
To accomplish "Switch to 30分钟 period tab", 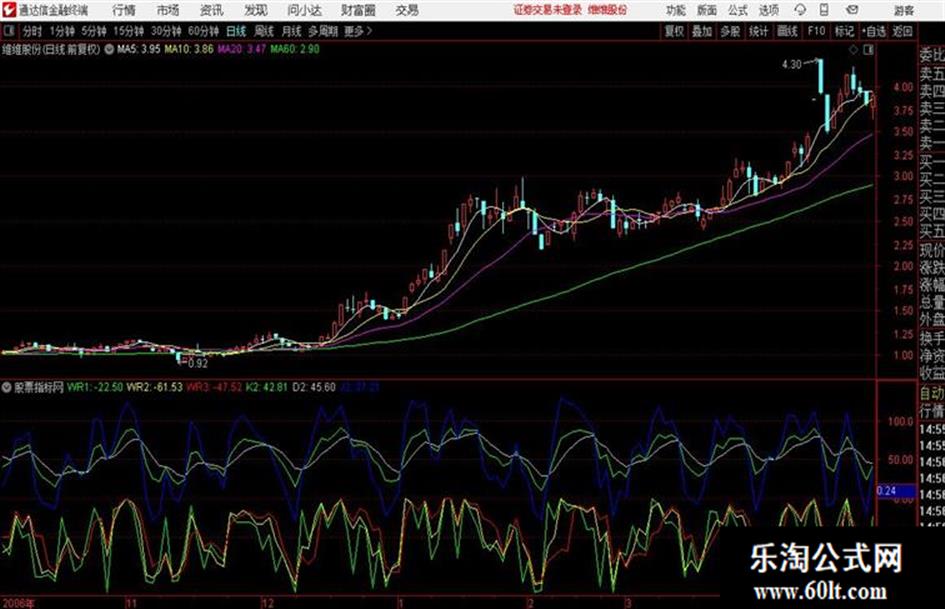I will 166,31.
